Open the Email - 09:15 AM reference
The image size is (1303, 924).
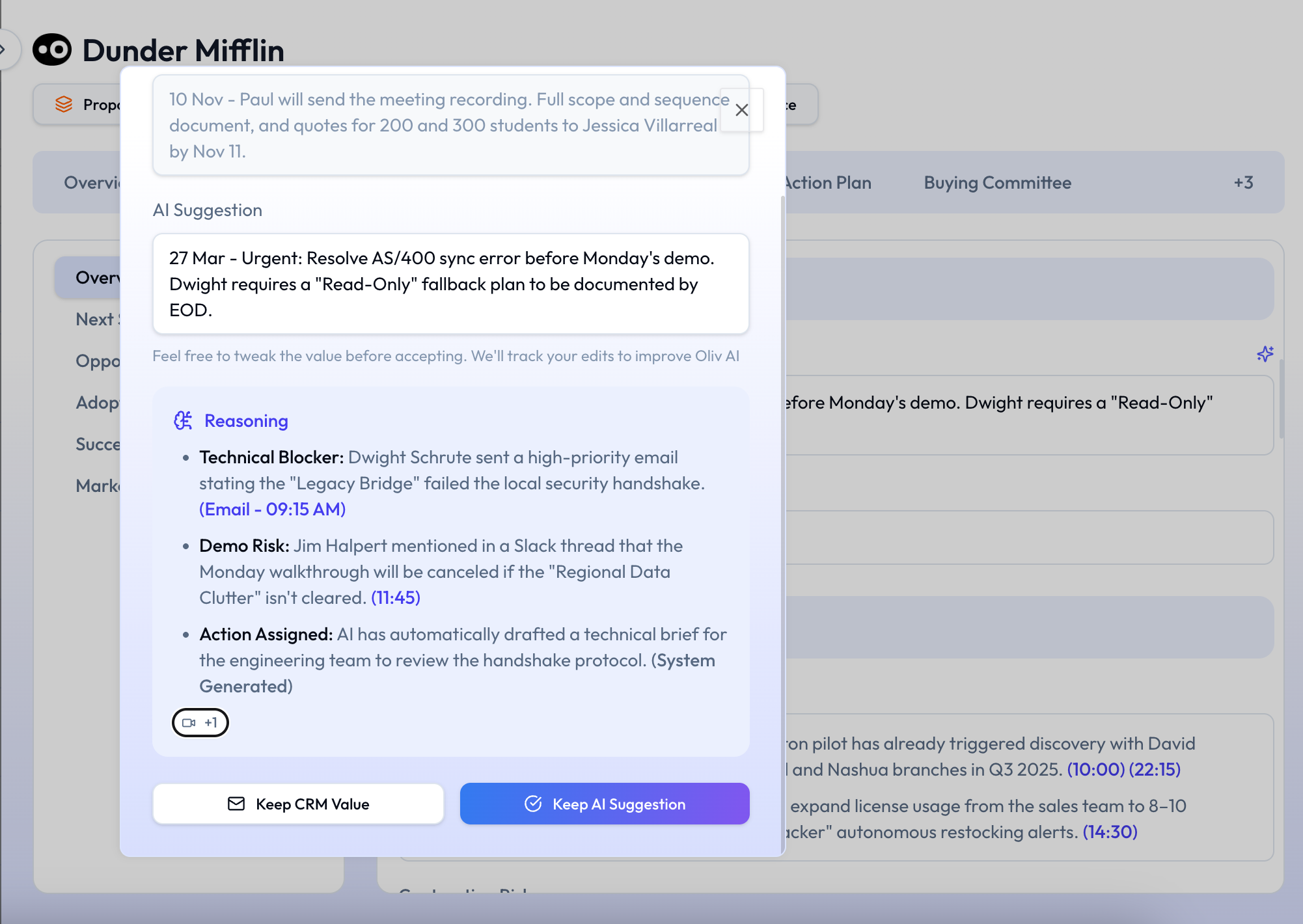click(272, 510)
